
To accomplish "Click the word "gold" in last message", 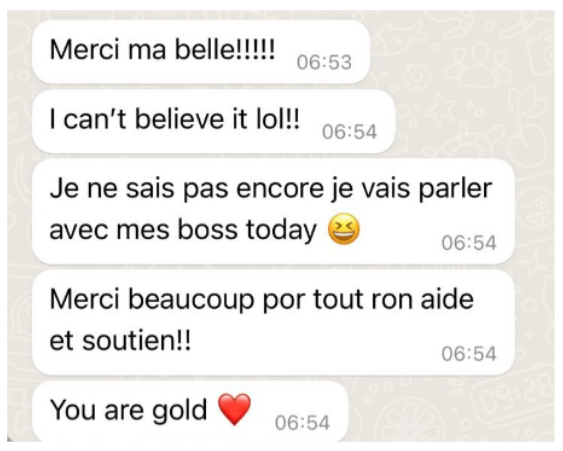I will pos(180,410).
